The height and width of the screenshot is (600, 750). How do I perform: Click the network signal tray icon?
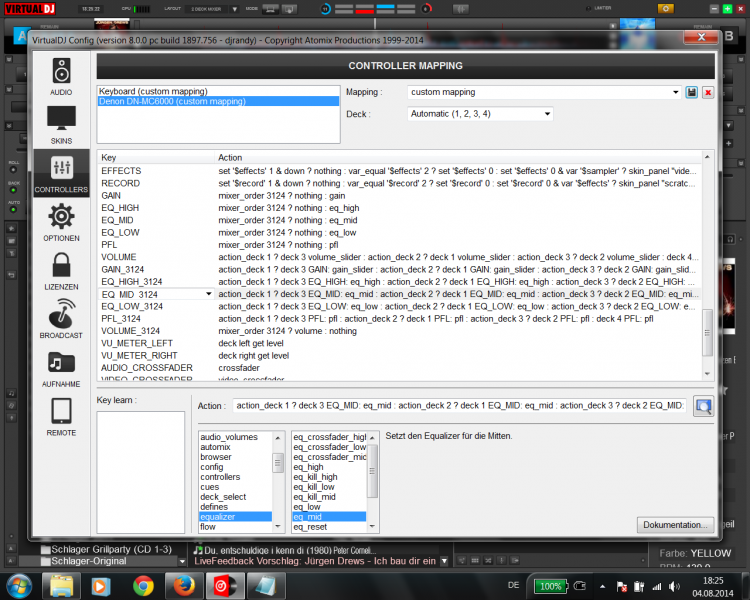point(657,586)
